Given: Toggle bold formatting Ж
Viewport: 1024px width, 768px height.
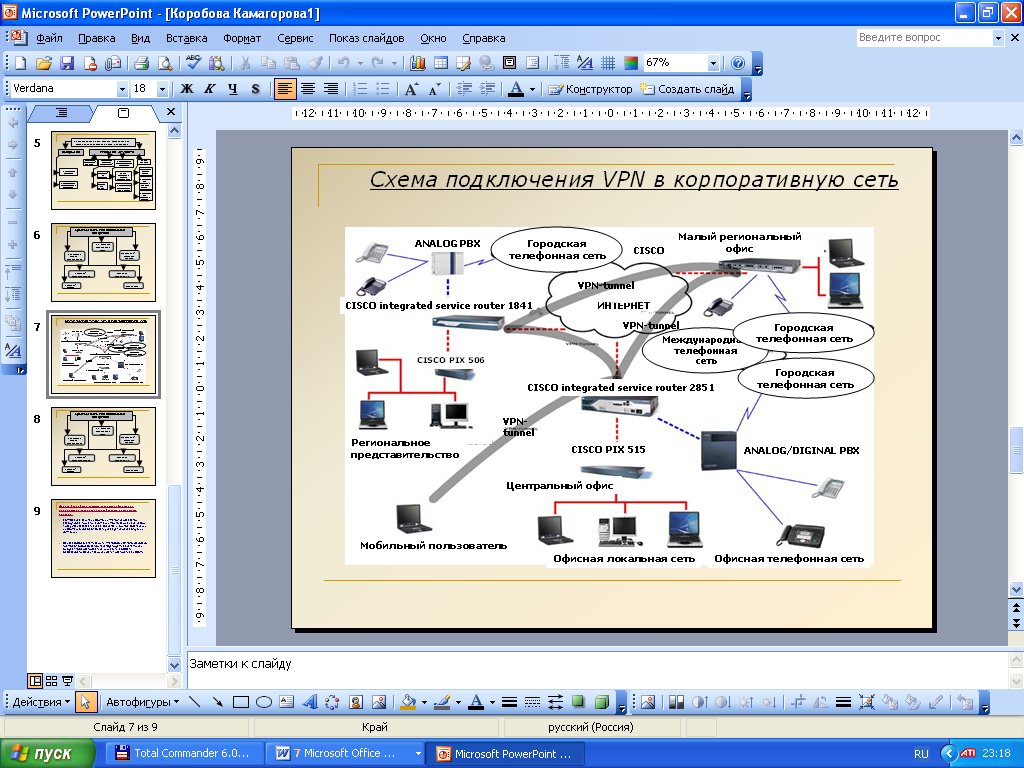Looking at the screenshot, I should click(187, 89).
